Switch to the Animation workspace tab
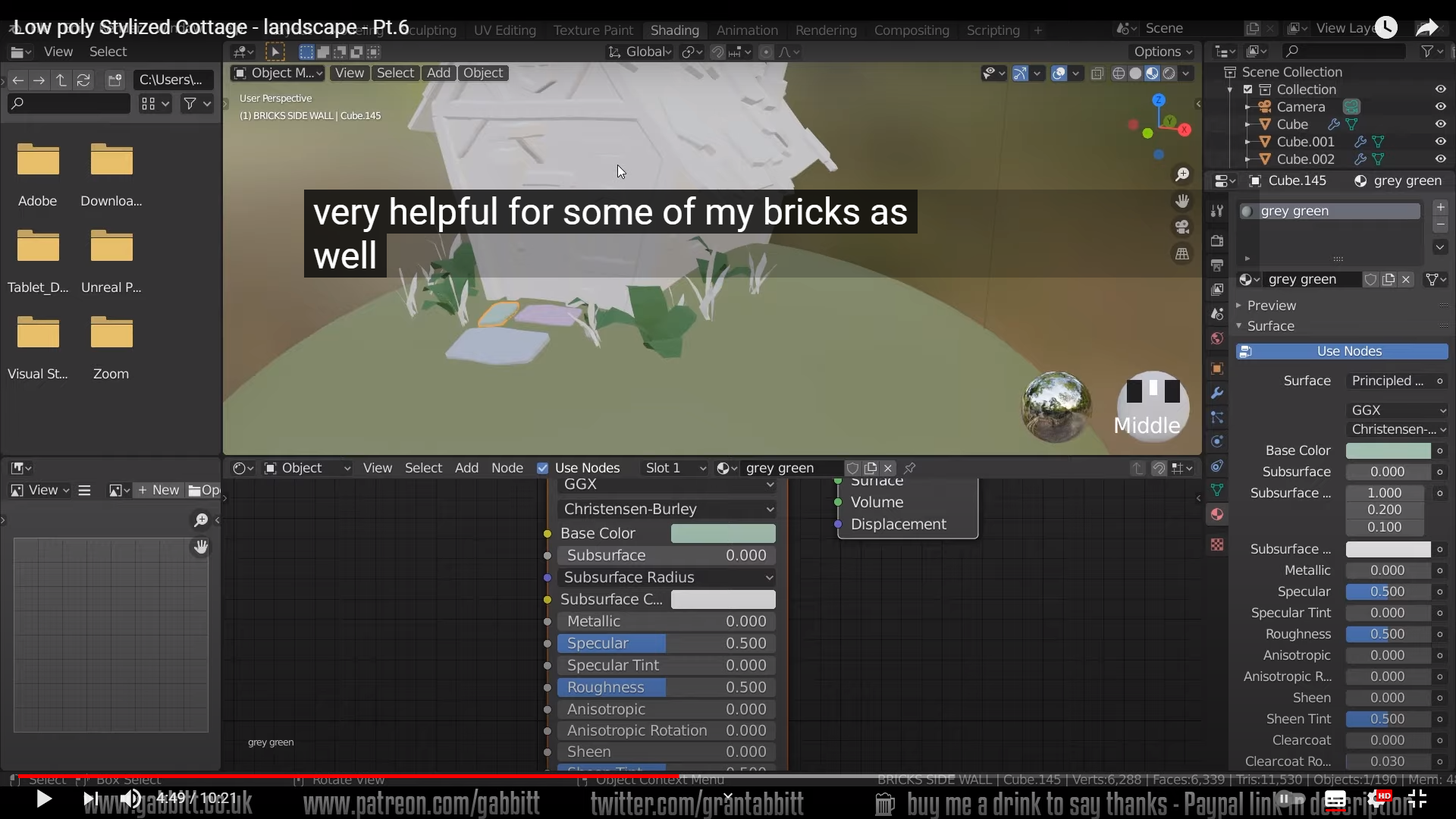Viewport: 1456px width, 819px height. (747, 30)
